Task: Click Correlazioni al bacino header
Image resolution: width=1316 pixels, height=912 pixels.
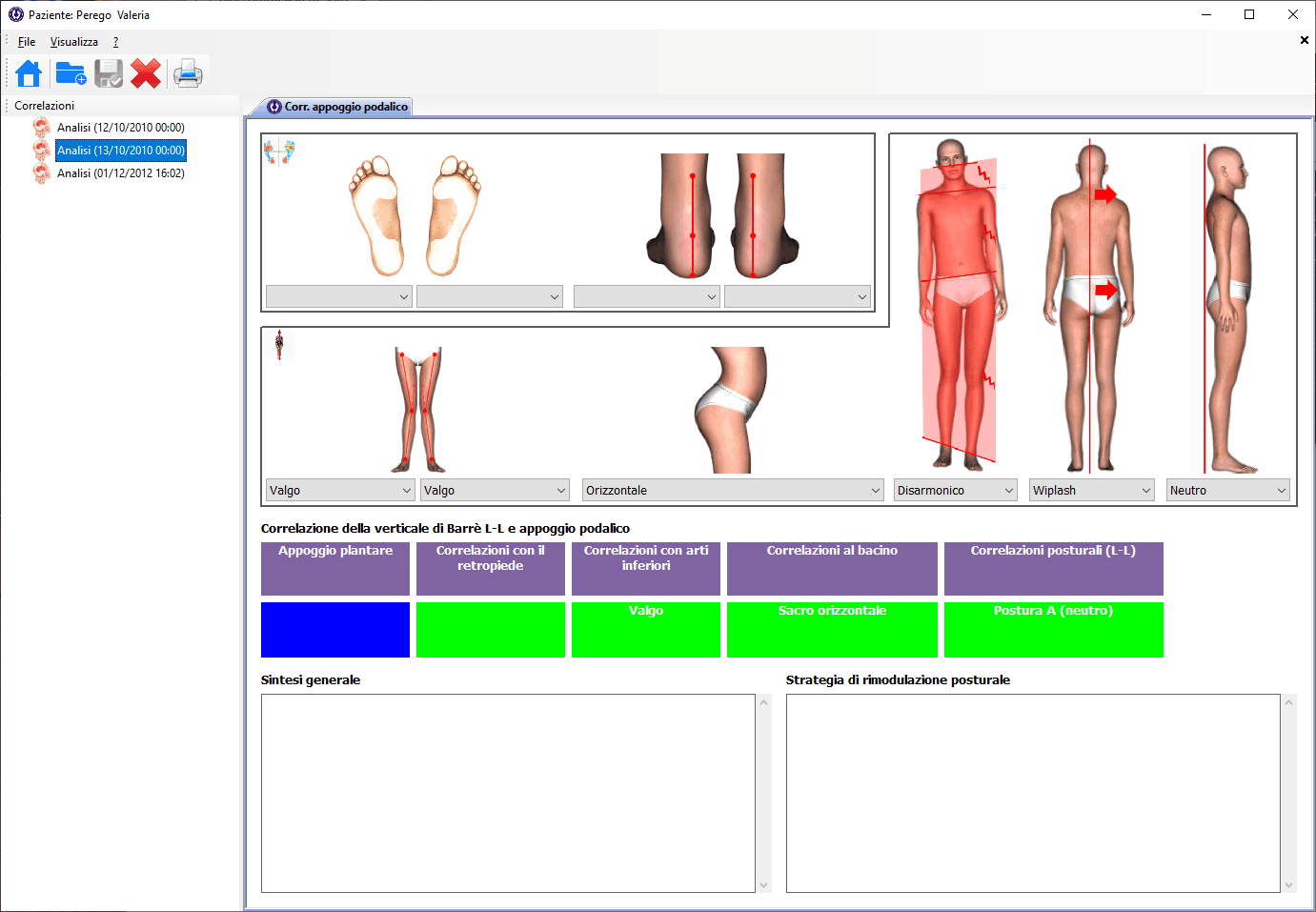Action: (x=832, y=569)
